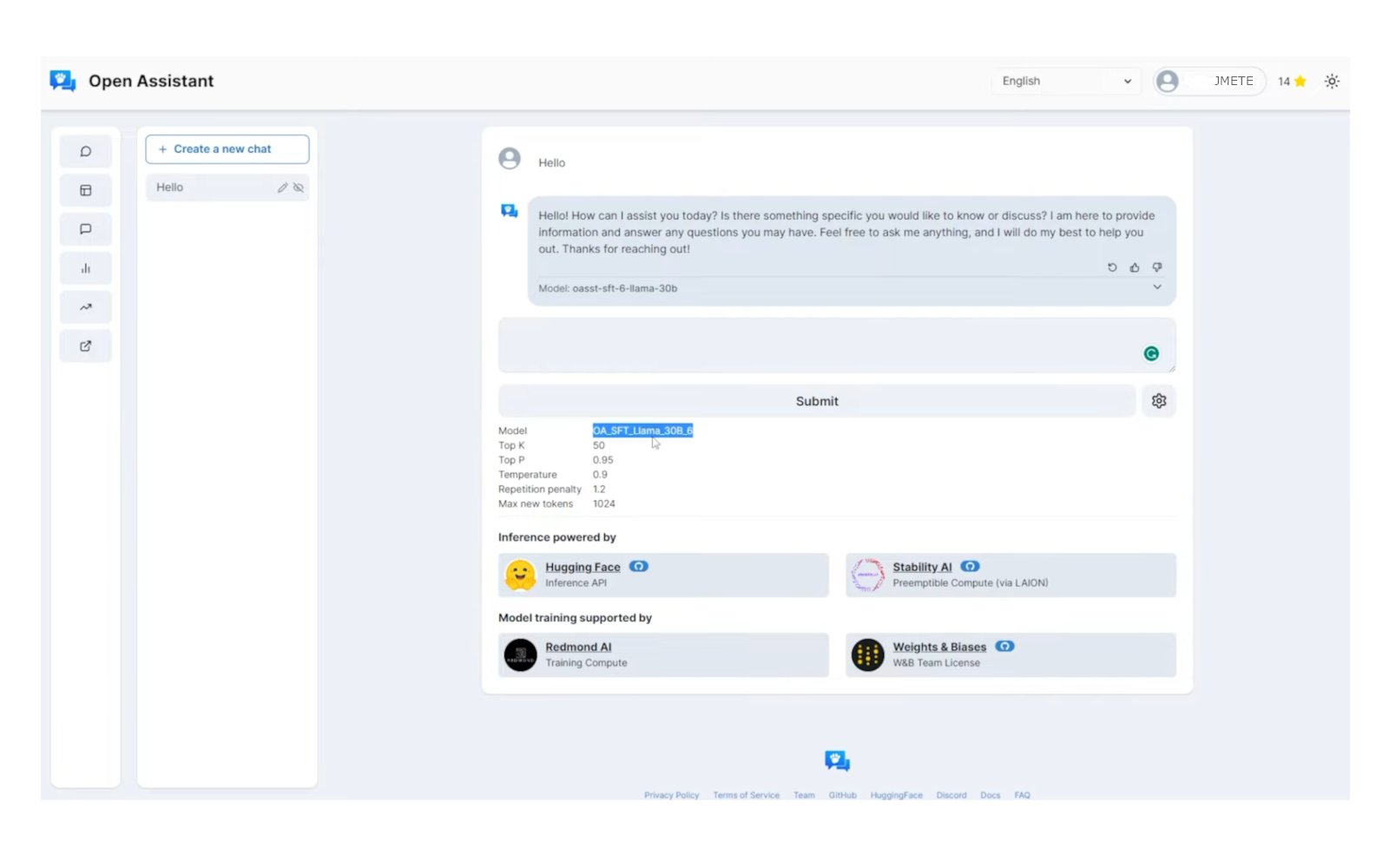1389x868 pixels.
Task: Open the English language dropdown
Action: point(1065,81)
